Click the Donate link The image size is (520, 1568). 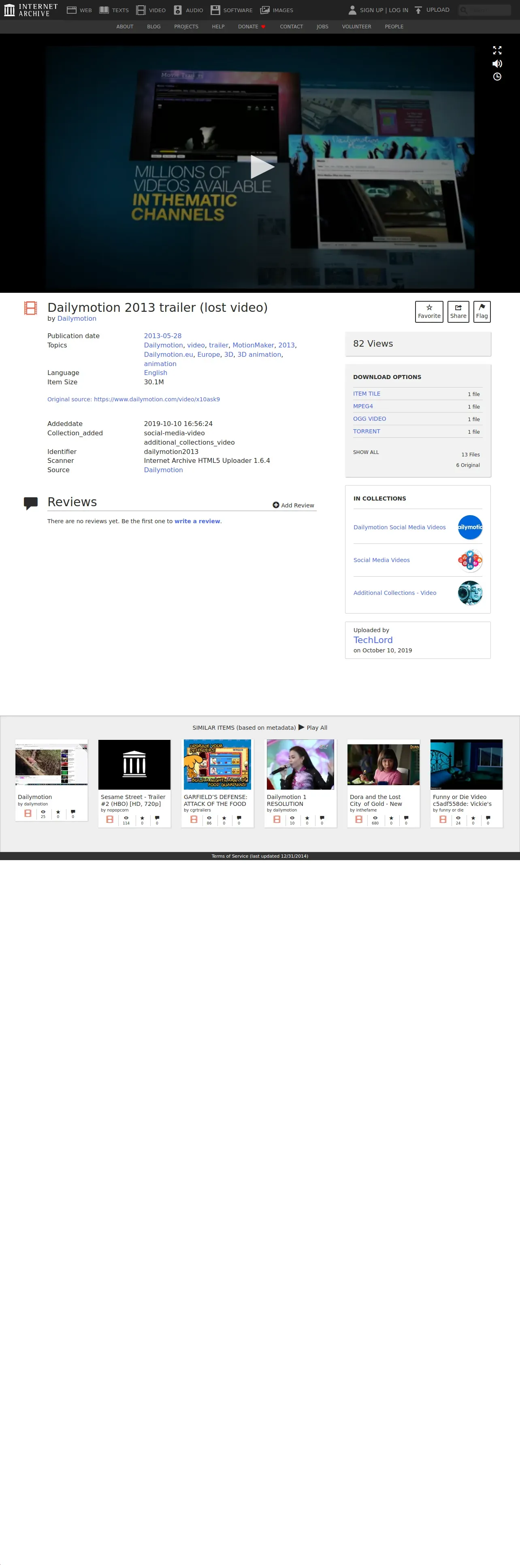pyautogui.click(x=251, y=27)
